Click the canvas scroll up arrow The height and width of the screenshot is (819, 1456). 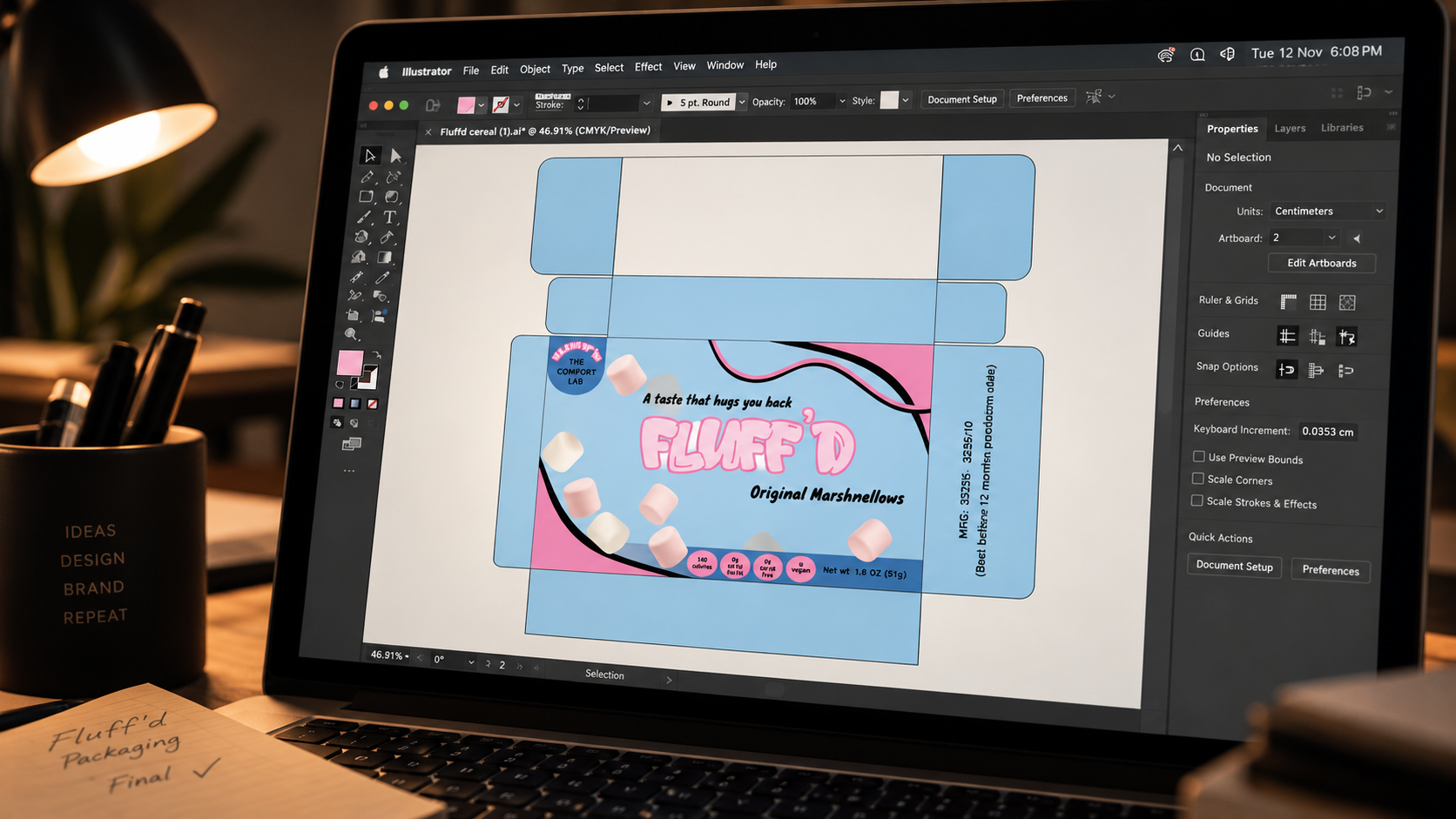coord(1177,148)
